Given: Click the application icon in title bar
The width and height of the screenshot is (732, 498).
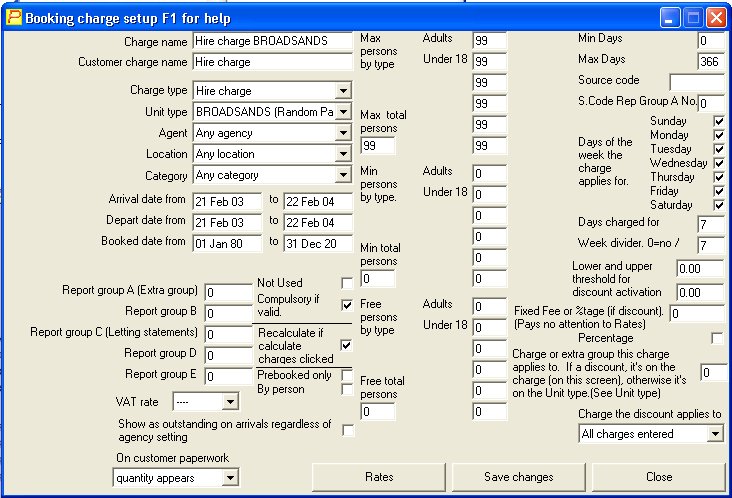Looking at the screenshot, I should tap(14, 17).
